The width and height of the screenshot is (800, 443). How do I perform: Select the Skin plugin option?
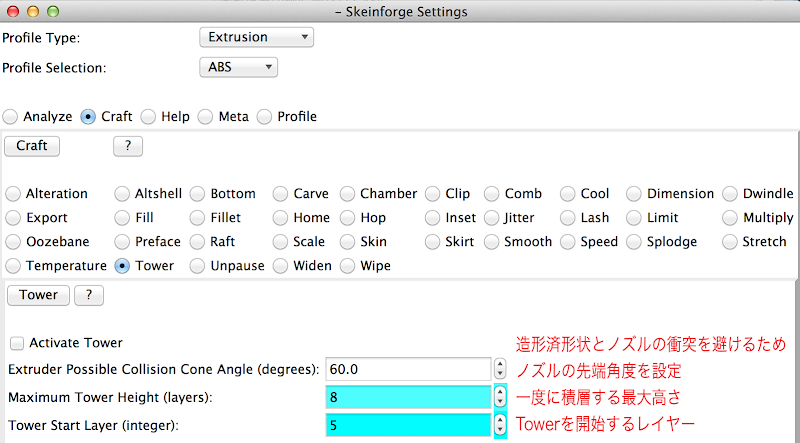point(347,242)
